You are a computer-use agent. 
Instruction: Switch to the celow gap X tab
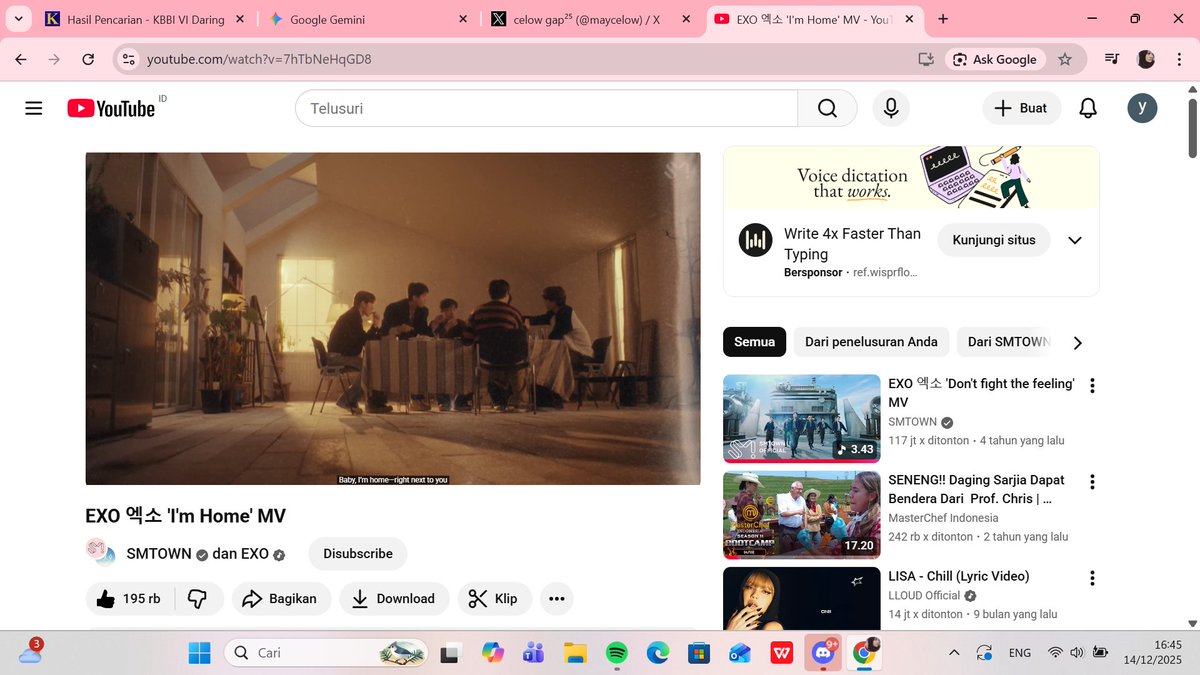point(590,19)
